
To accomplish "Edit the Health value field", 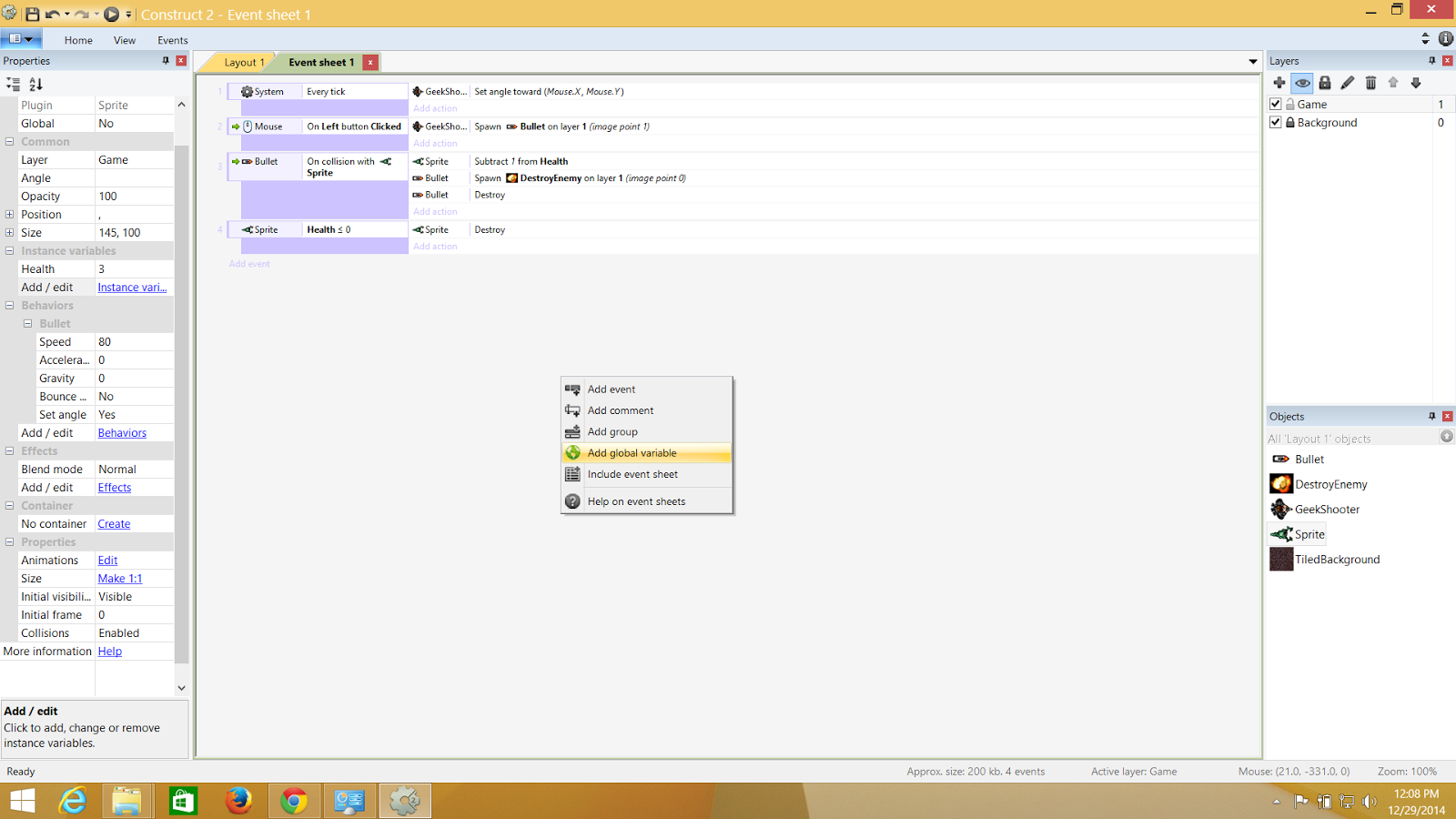I will point(134,269).
